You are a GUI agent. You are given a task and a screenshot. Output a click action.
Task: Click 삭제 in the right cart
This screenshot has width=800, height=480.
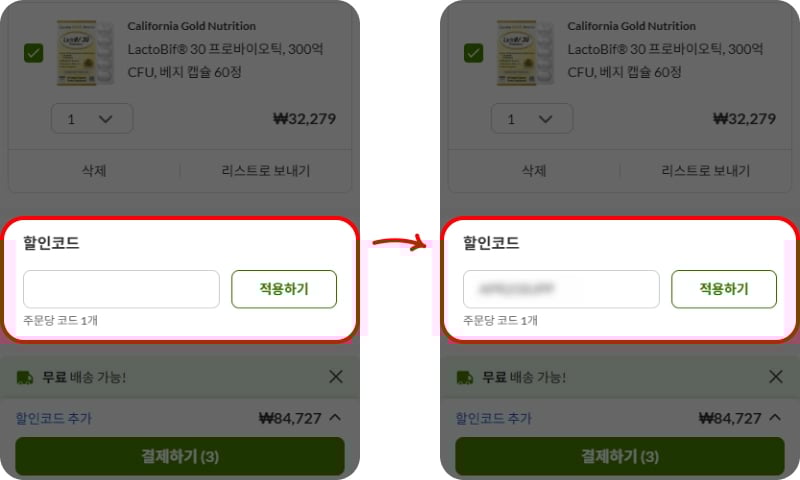point(534,170)
